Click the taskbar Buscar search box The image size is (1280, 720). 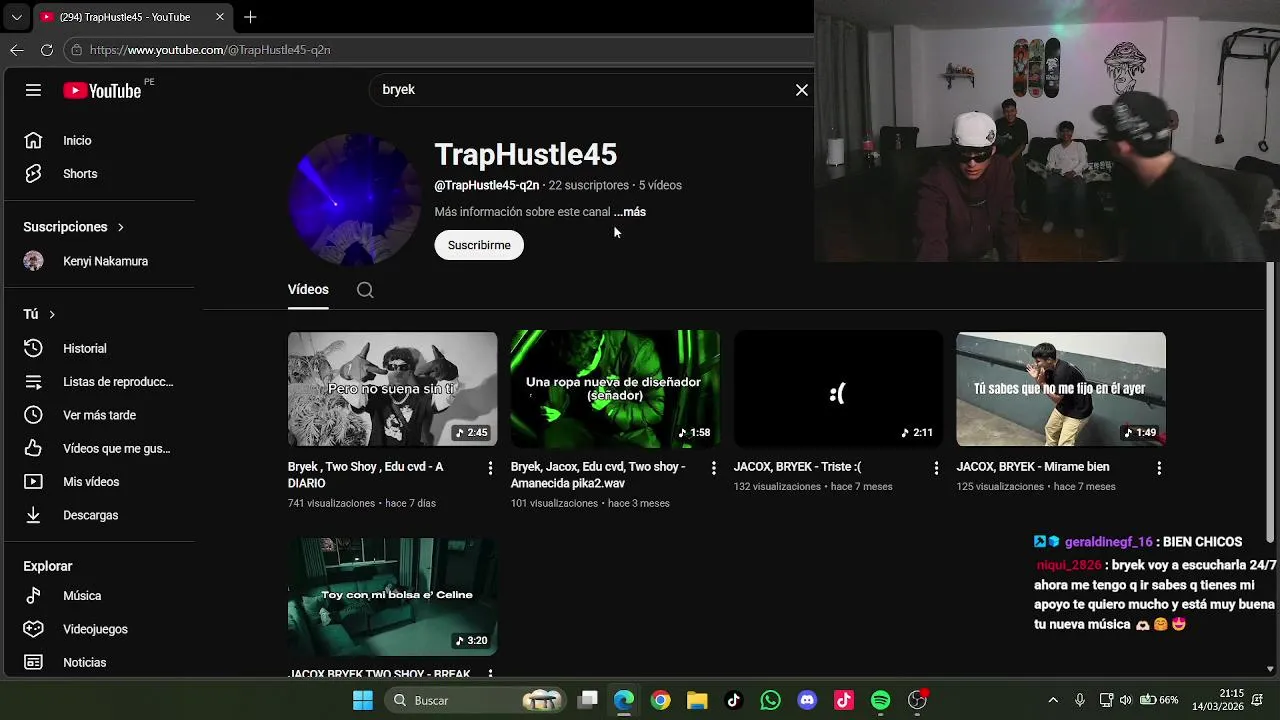[x=474, y=700]
